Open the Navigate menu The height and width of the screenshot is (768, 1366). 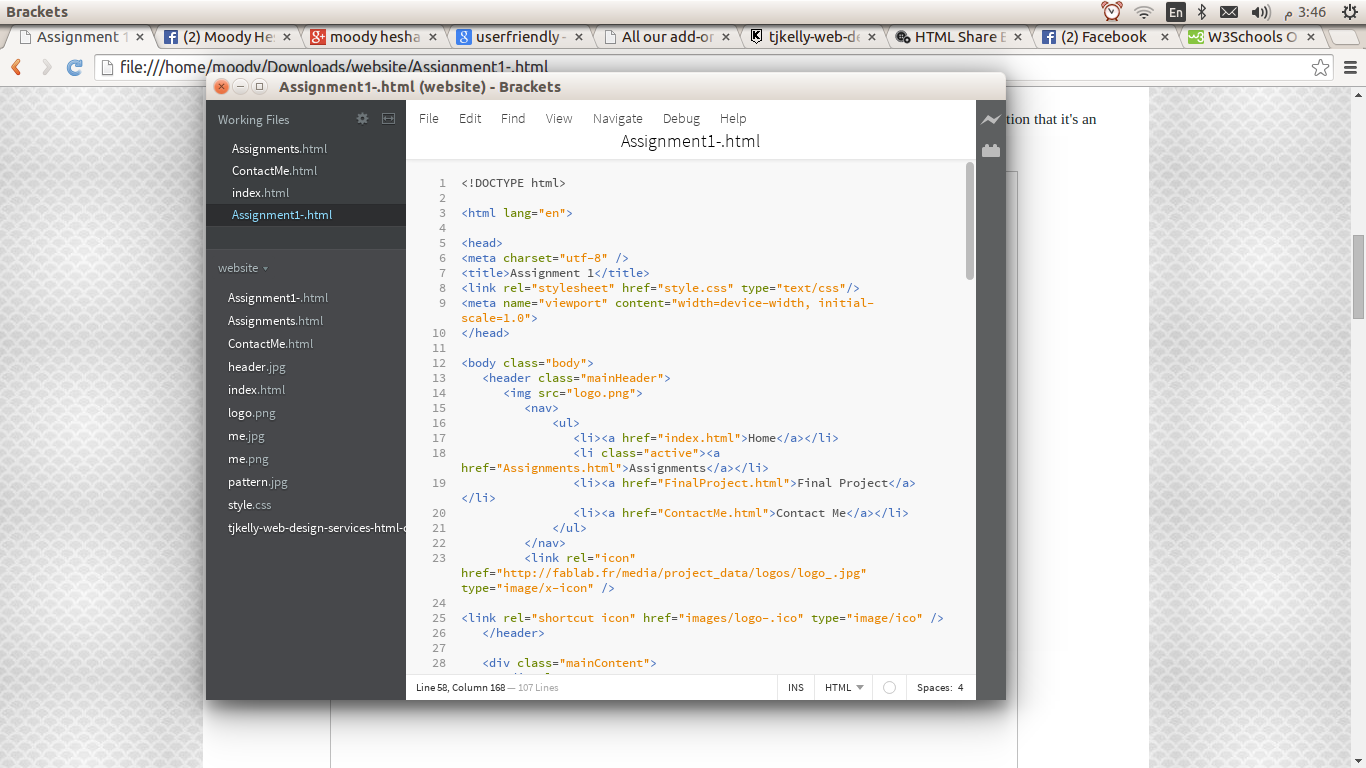tap(618, 118)
